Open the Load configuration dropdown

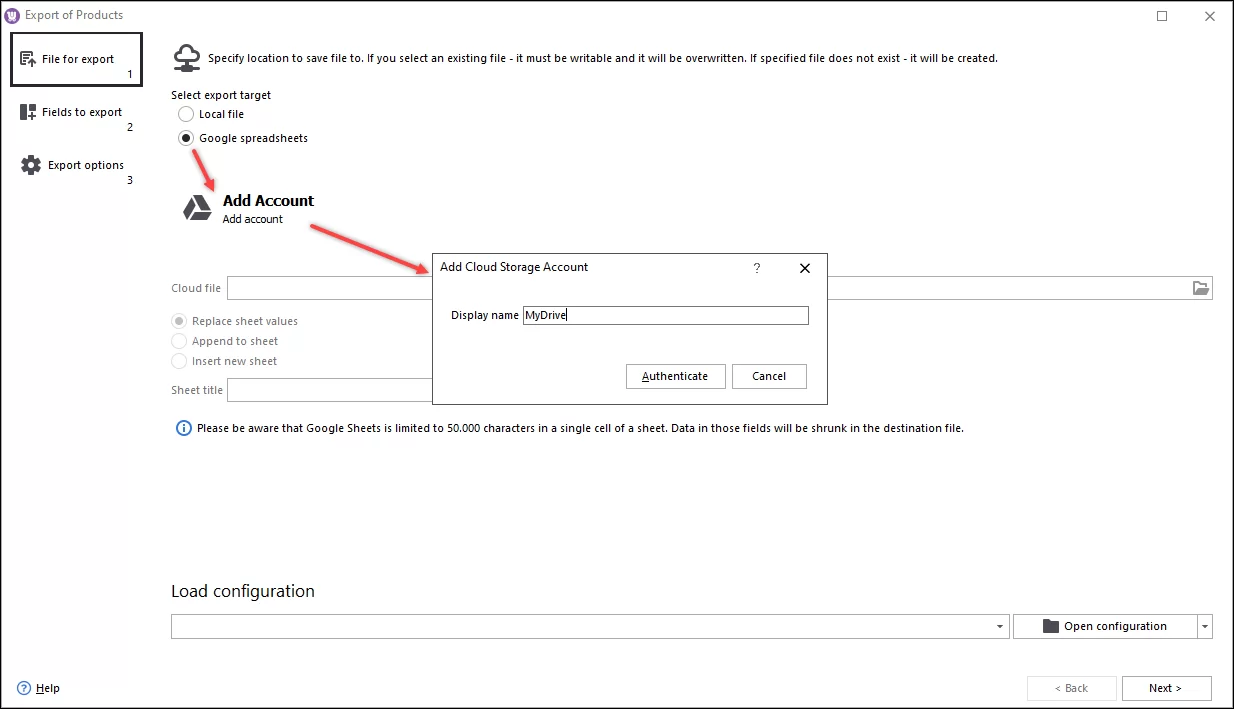click(x=999, y=626)
